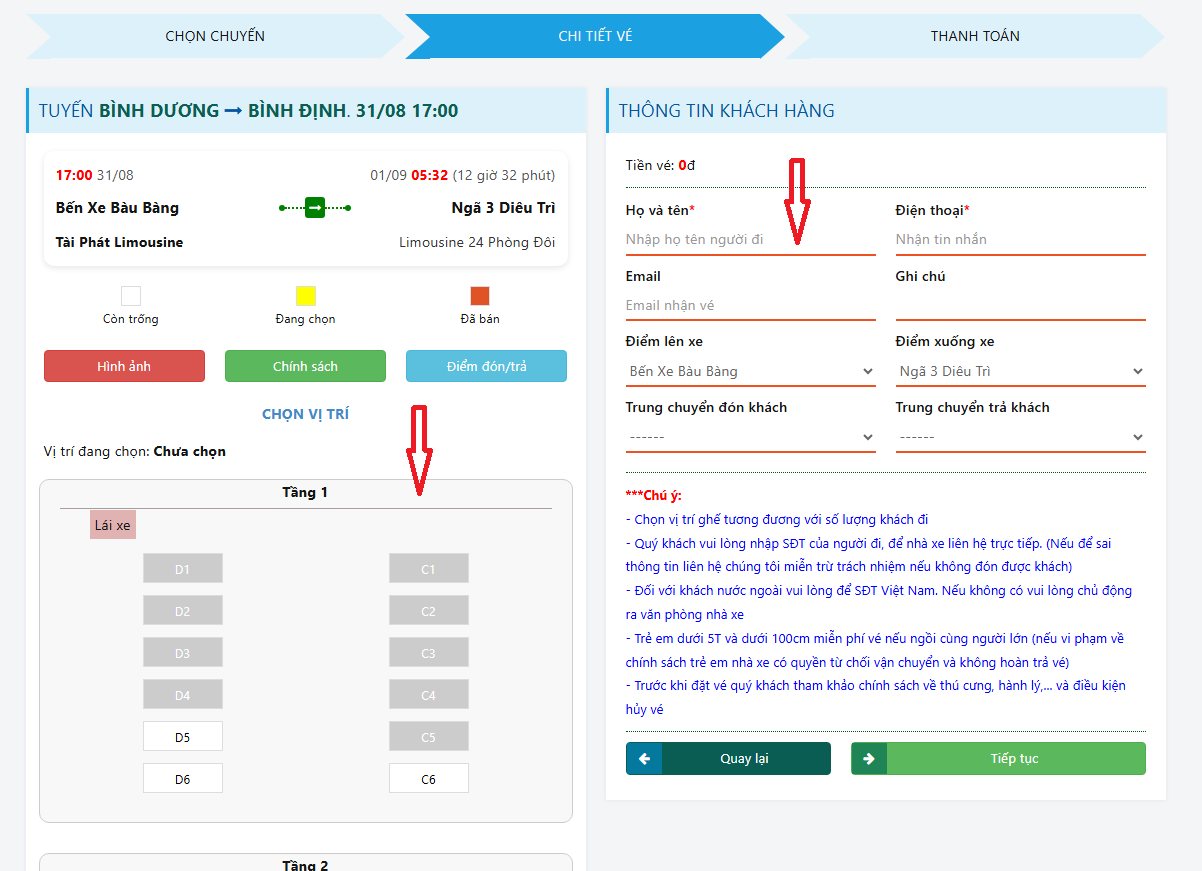The width and height of the screenshot is (1202, 871).
Task: Open the Chính sách policy button
Action: click(x=305, y=367)
